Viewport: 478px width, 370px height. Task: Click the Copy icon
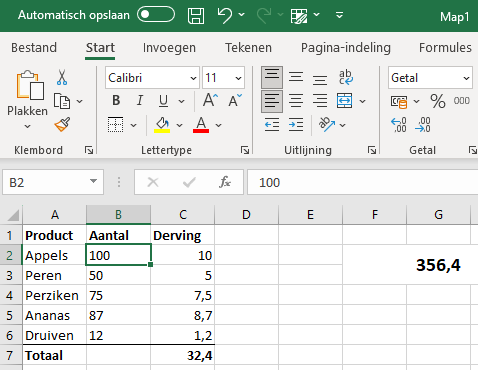62,101
